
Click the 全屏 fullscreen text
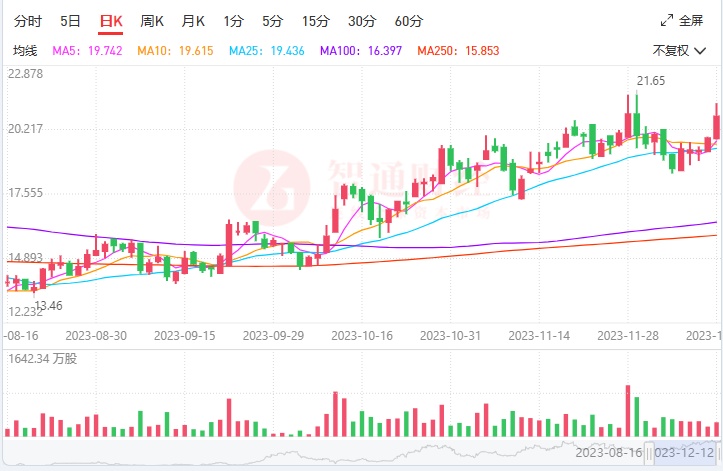tap(692, 20)
